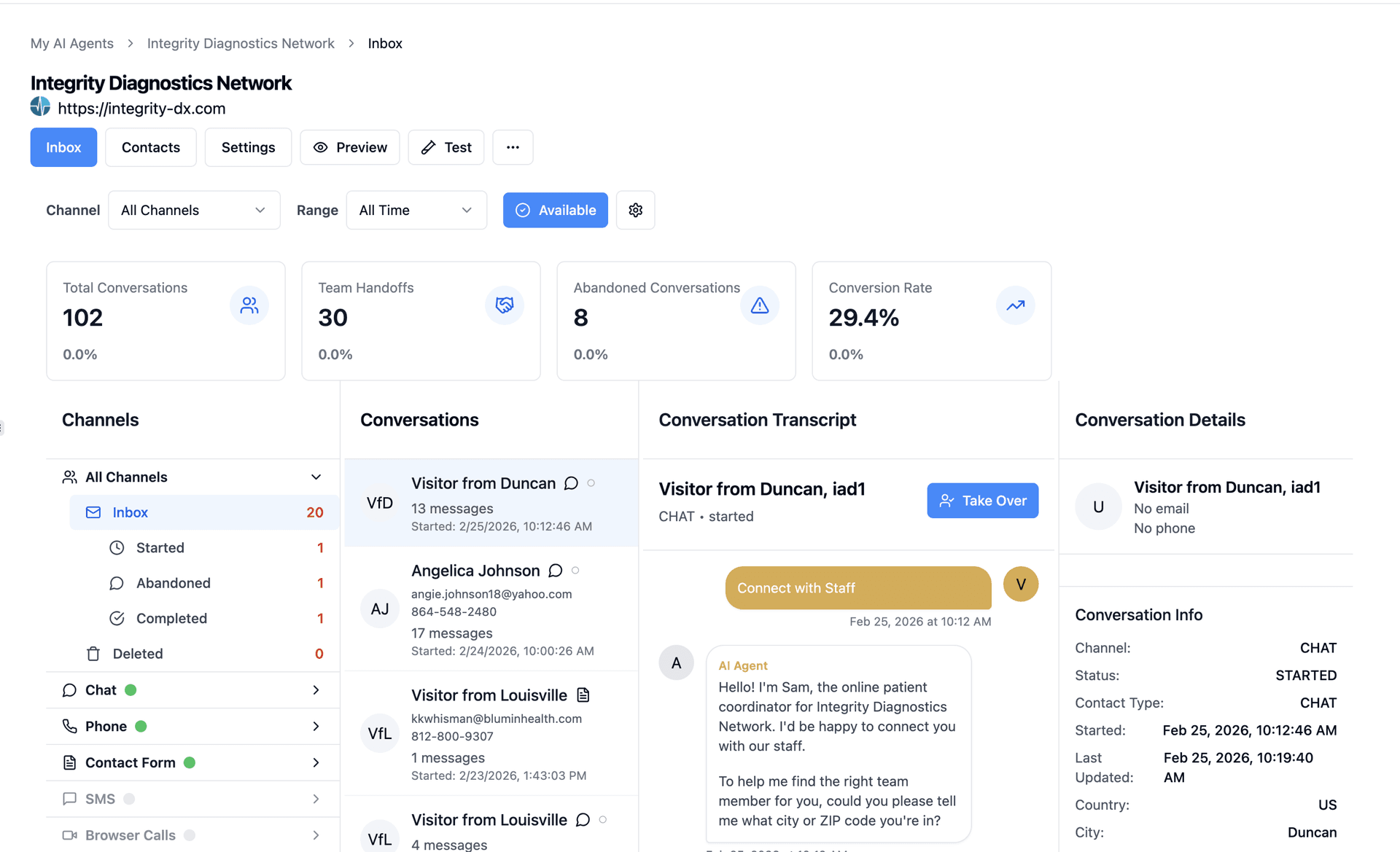Click the Integrity Diagnostics site logo icon
1400x852 pixels.
(x=40, y=107)
